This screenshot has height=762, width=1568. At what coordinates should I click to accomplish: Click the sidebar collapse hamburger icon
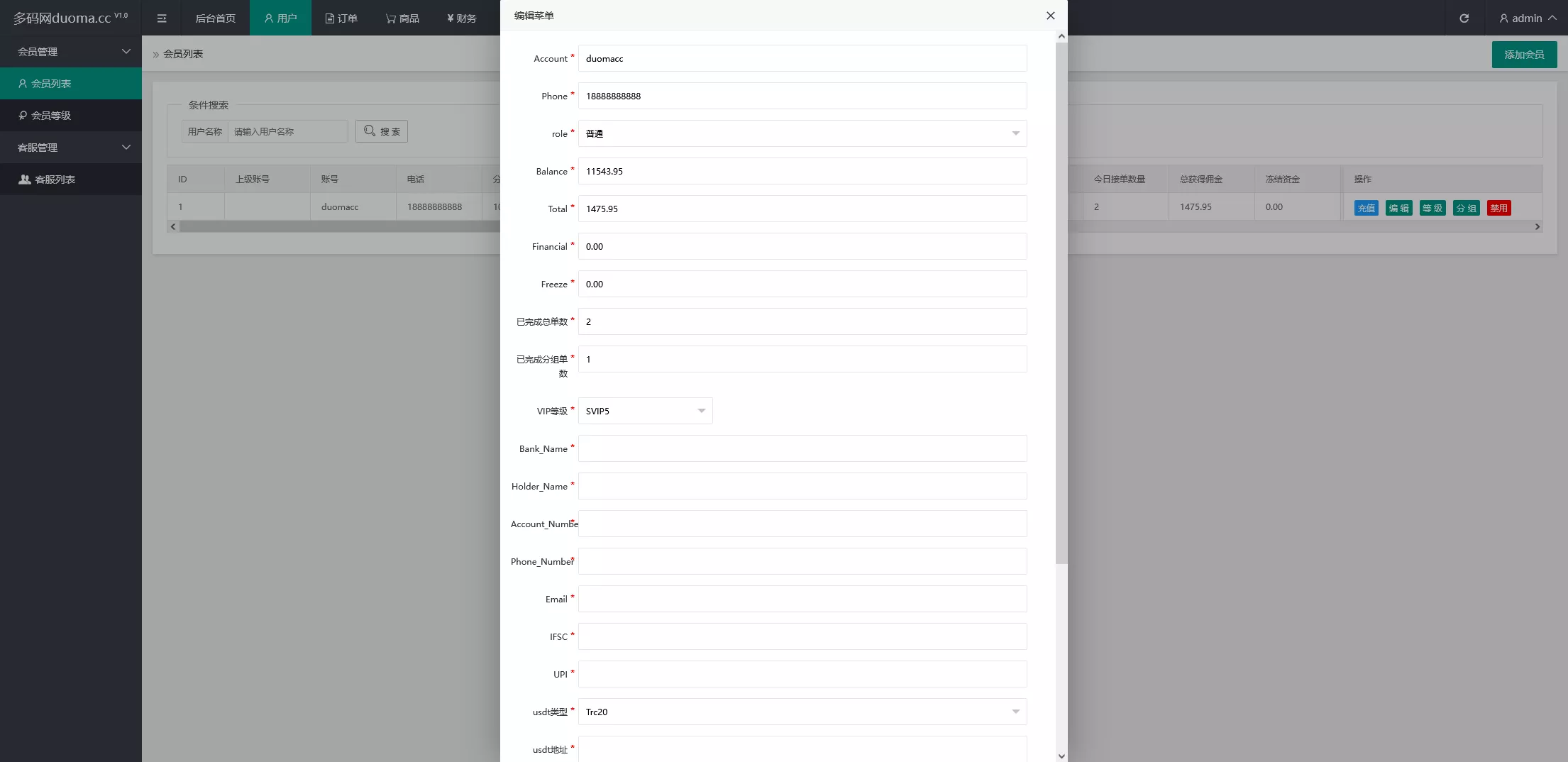[x=162, y=18]
